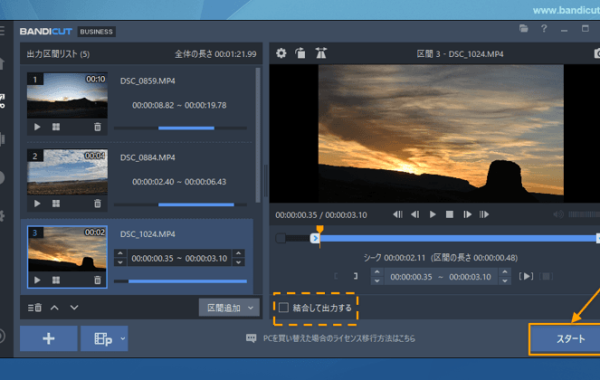This screenshot has height=380, width=600.
Task: Click the orange playhead marker on timeline
Action: [x=320, y=229]
